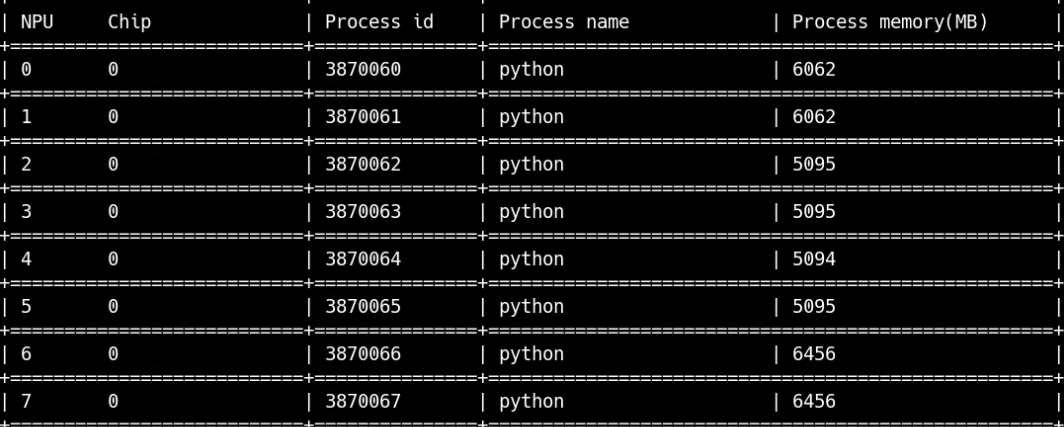
Task: Click on process id 3870062
Action: (363, 164)
